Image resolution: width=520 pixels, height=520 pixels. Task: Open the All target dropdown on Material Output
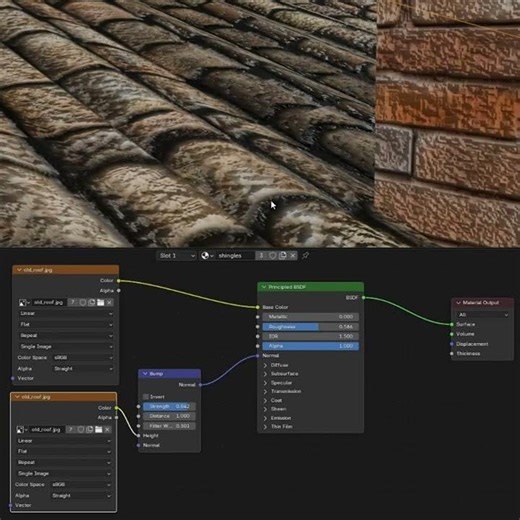pos(483,315)
